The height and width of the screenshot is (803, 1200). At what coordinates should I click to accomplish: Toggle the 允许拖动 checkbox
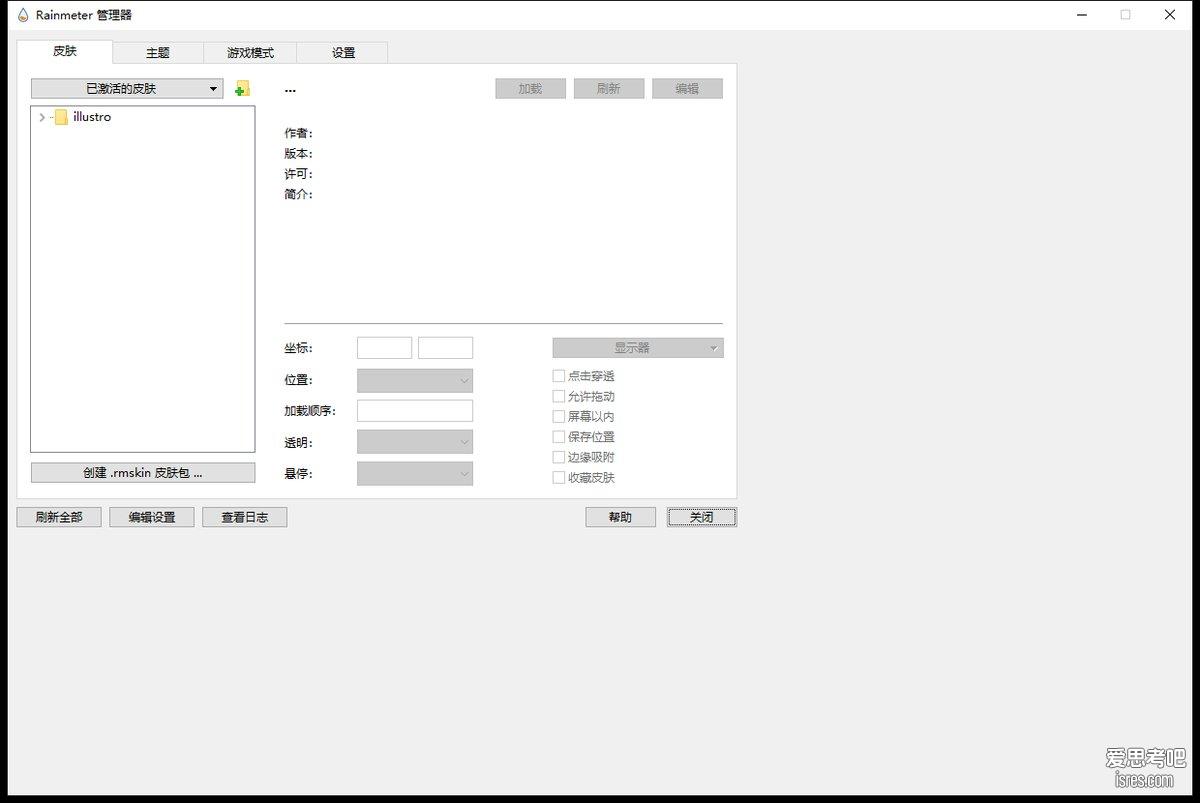pyautogui.click(x=559, y=396)
